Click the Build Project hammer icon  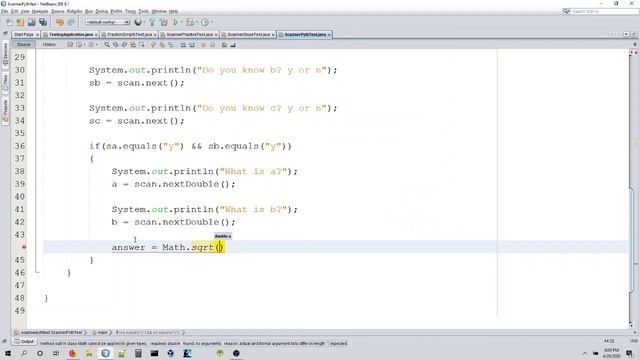tap(152, 22)
